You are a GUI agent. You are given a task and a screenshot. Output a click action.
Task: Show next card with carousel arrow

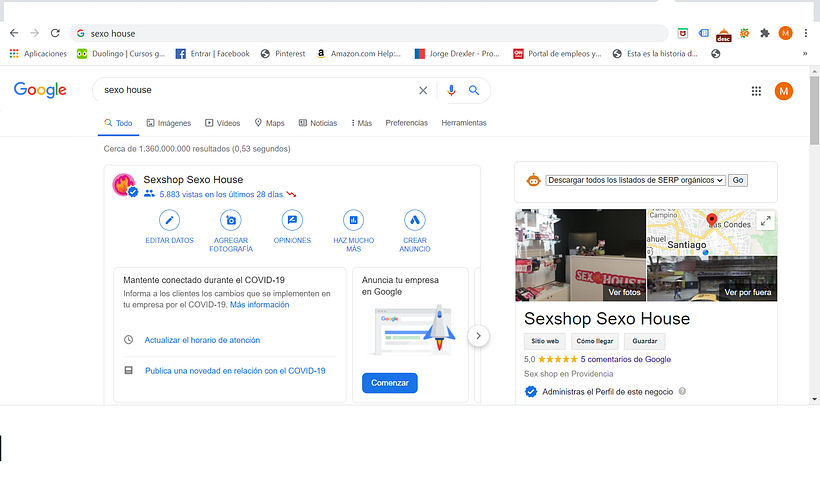479,336
